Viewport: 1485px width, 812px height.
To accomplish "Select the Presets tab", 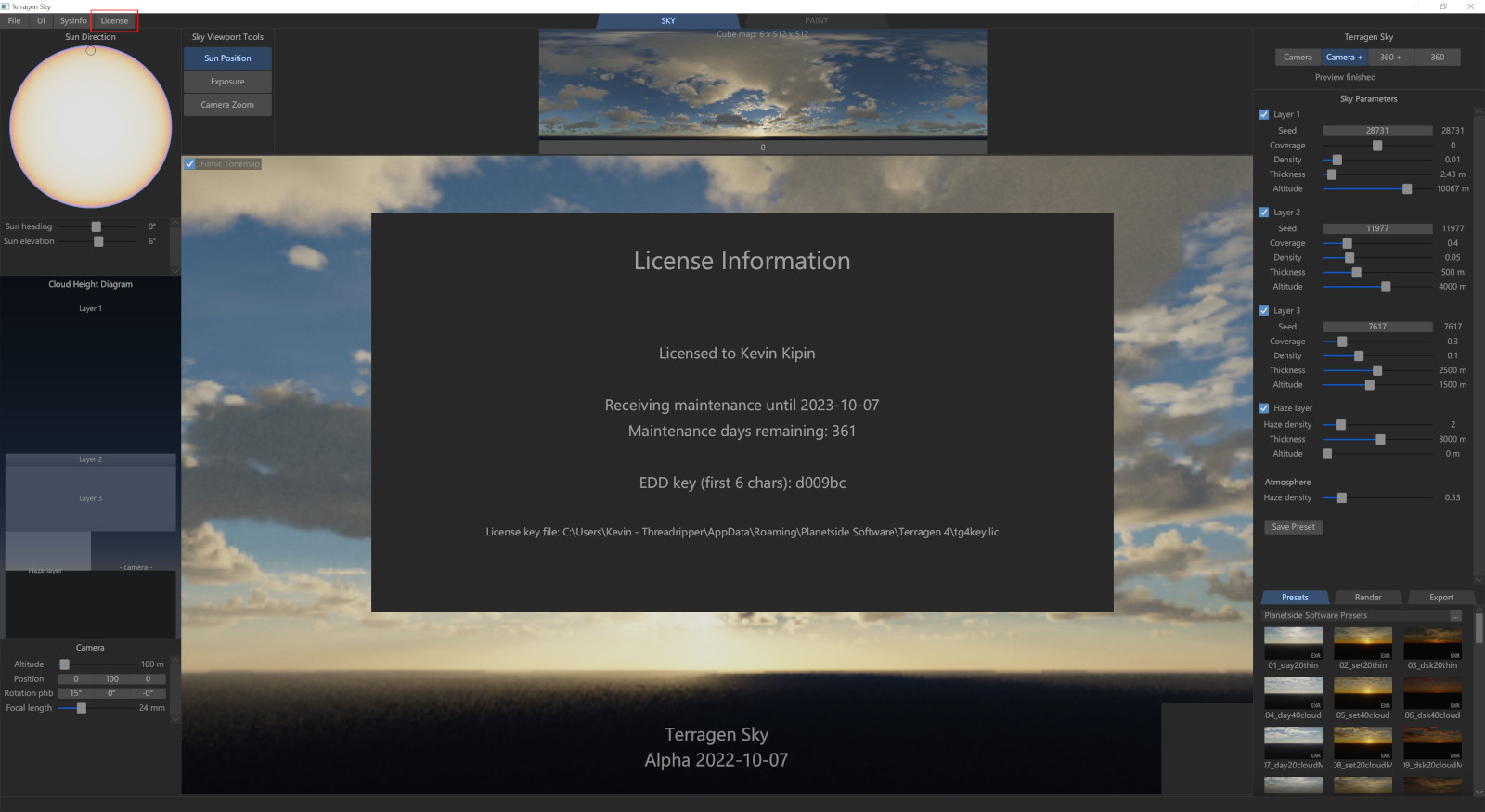I will click(1295, 598).
